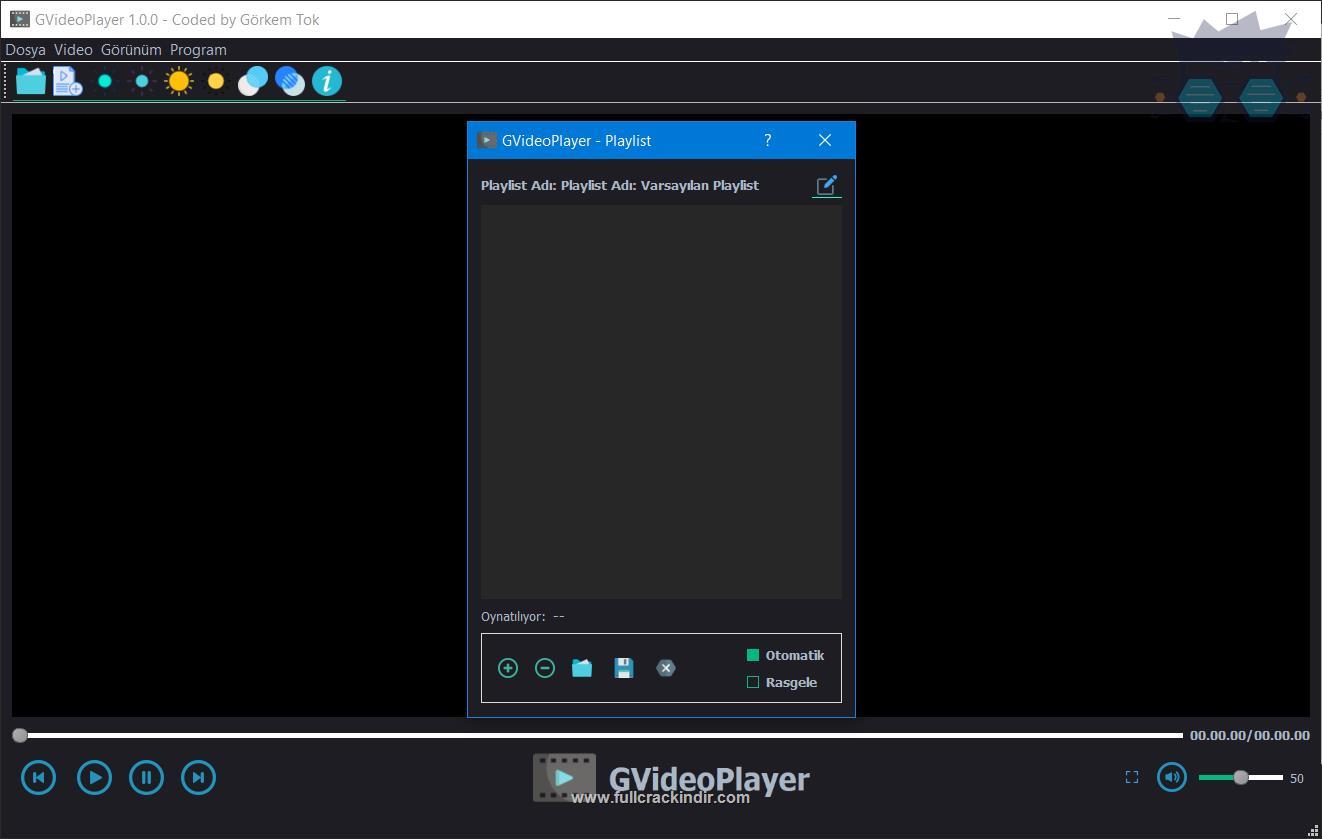Click the video seek bar
Image resolution: width=1322 pixels, height=839 pixels.
click(600, 735)
